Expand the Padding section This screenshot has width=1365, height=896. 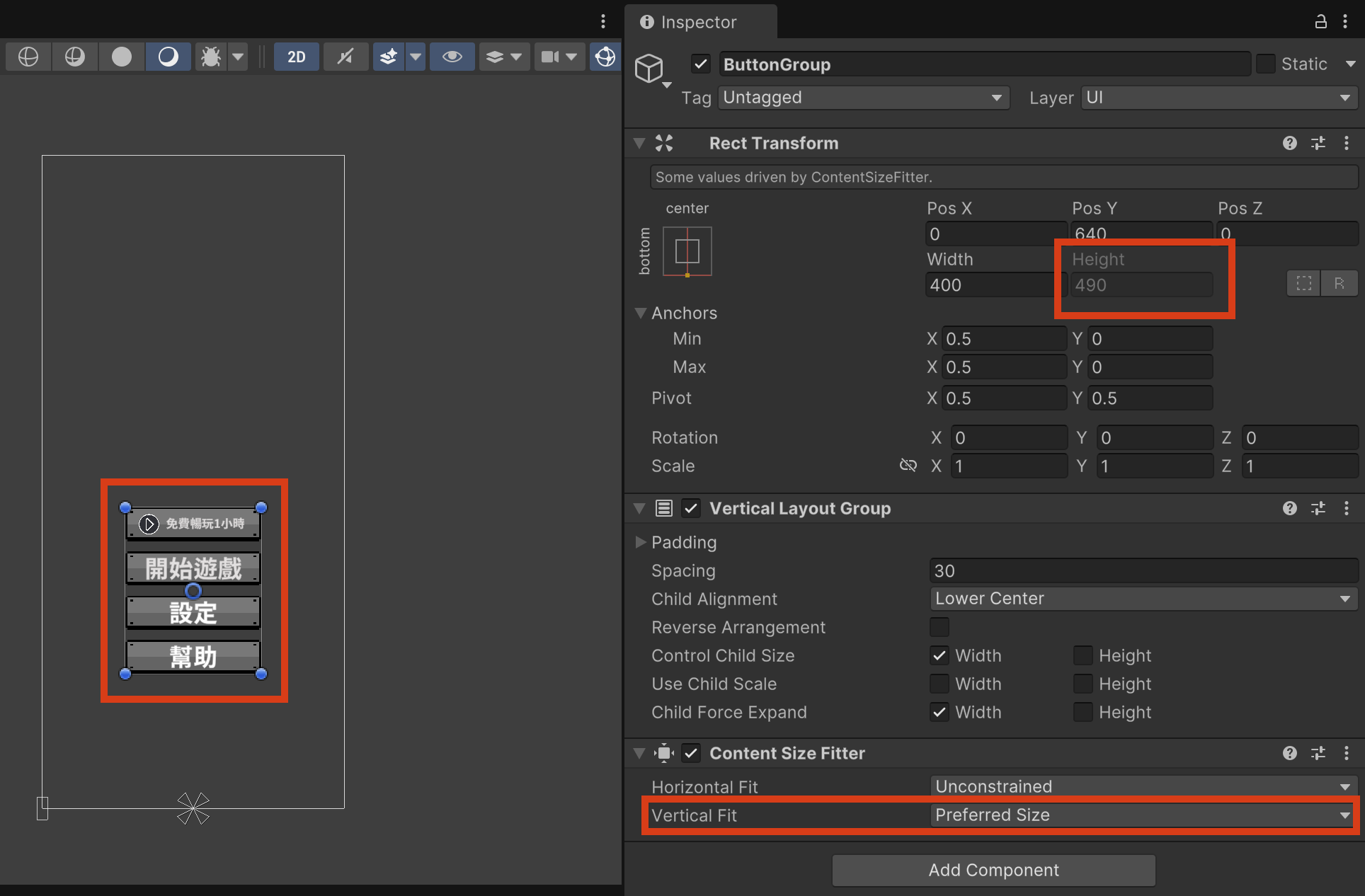641,542
